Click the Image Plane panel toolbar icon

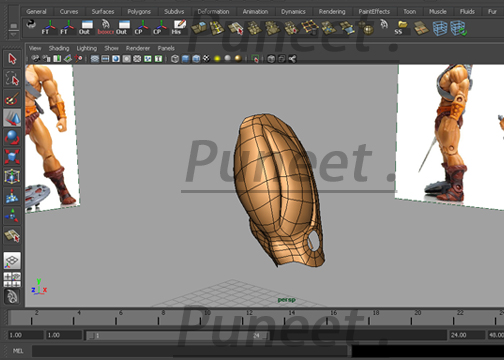68,59
